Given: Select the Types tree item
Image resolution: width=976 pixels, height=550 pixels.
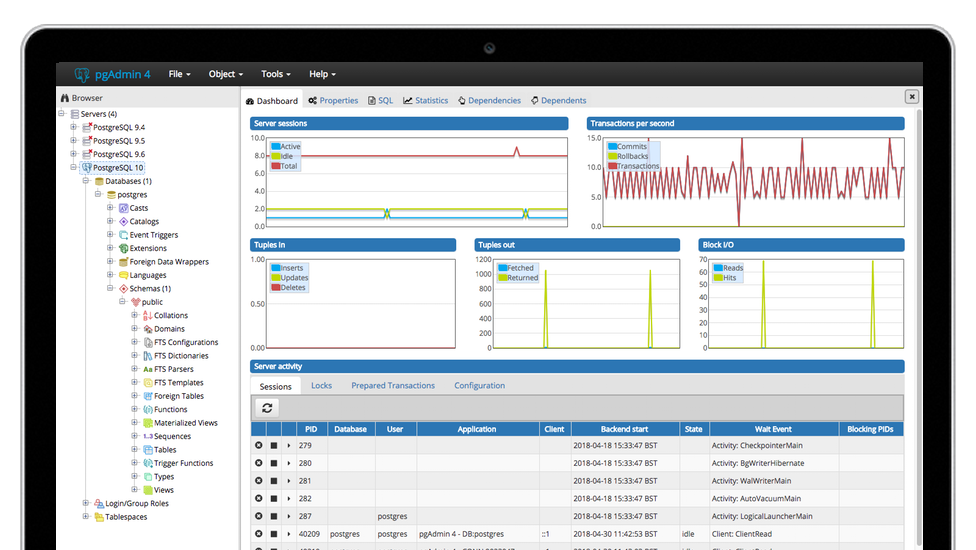Looking at the screenshot, I should coord(158,477).
